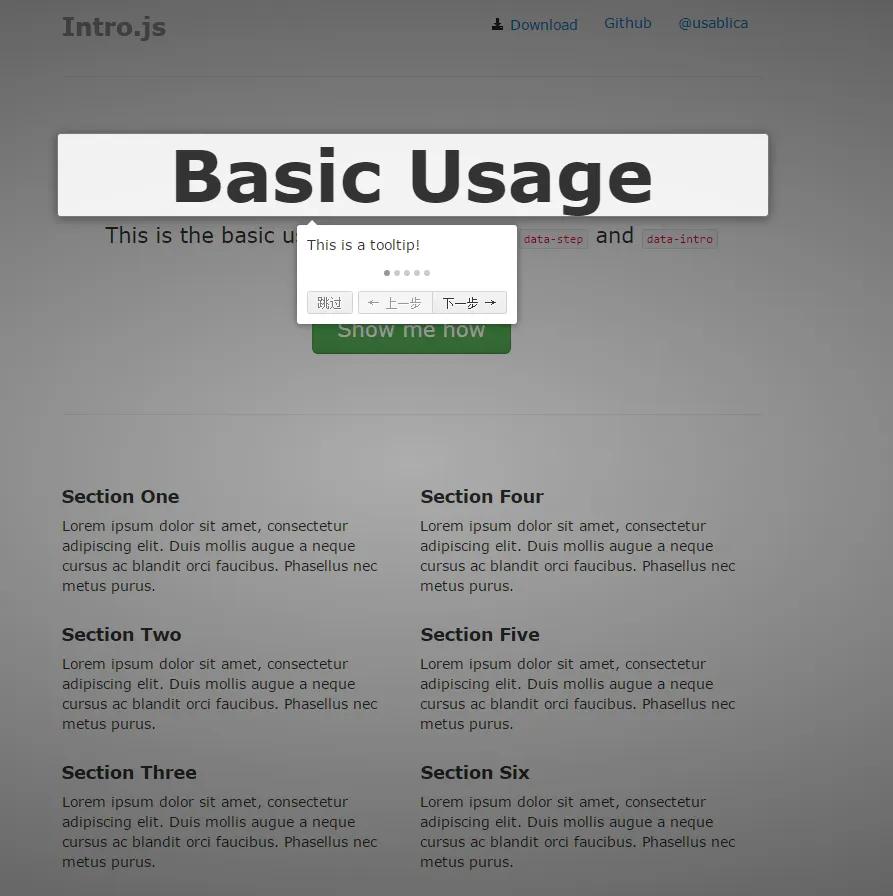893x896 pixels.
Task: Click the paragraph under Section Three
Action: 220,832
